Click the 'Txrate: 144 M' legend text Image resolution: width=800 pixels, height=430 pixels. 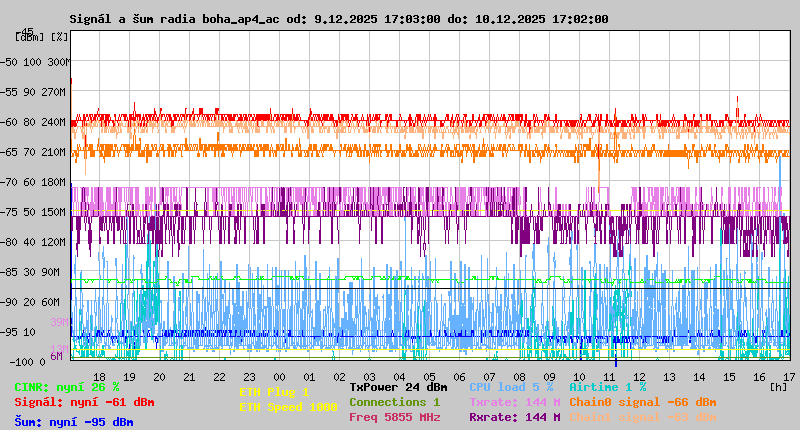coord(515,402)
